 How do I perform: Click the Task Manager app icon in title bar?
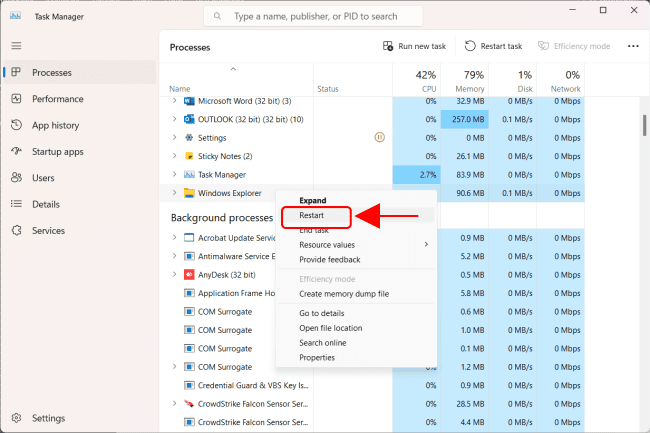click(x=15, y=16)
